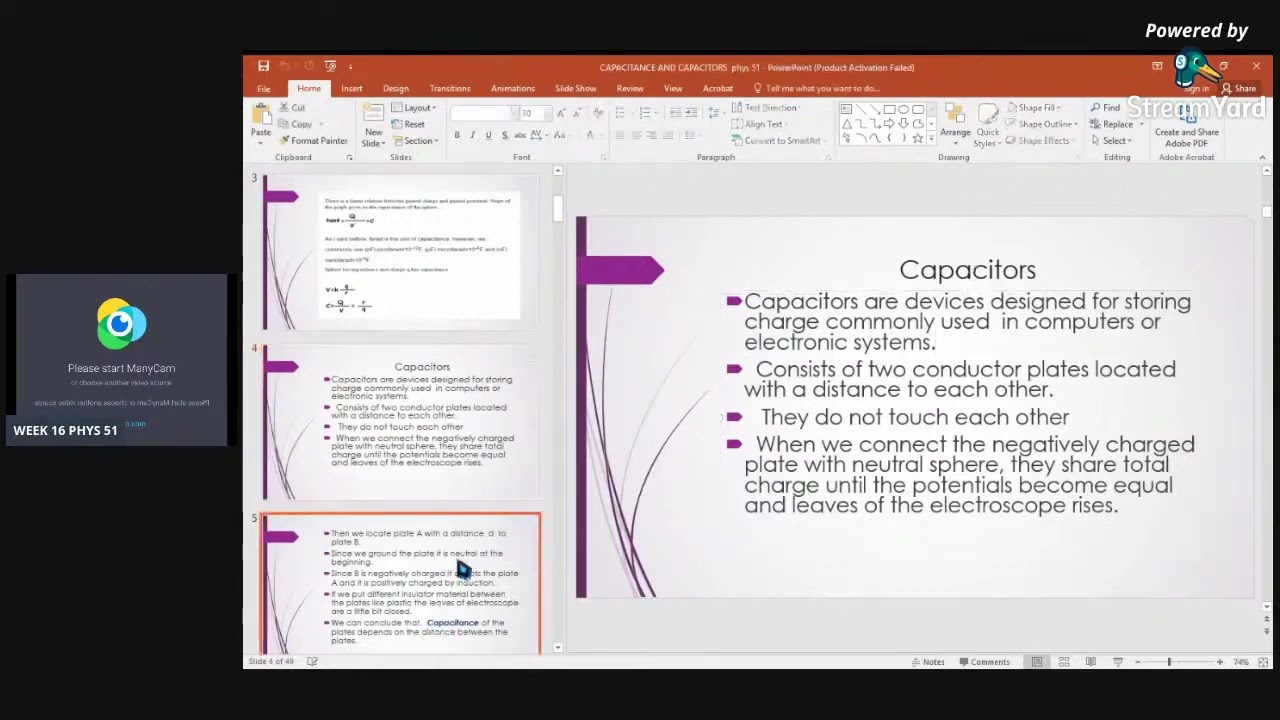Apply numbered list formatting
This screenshot has width=1280, height=720.
pyautogui.click(x=646, y=112)
